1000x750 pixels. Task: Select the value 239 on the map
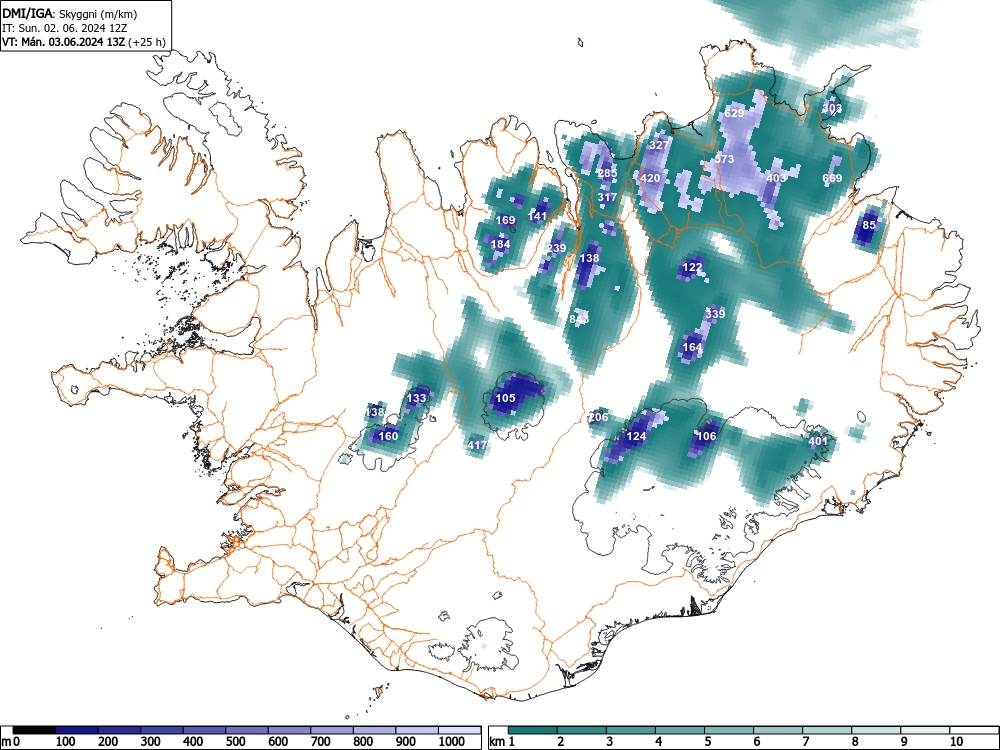(556, 248)
